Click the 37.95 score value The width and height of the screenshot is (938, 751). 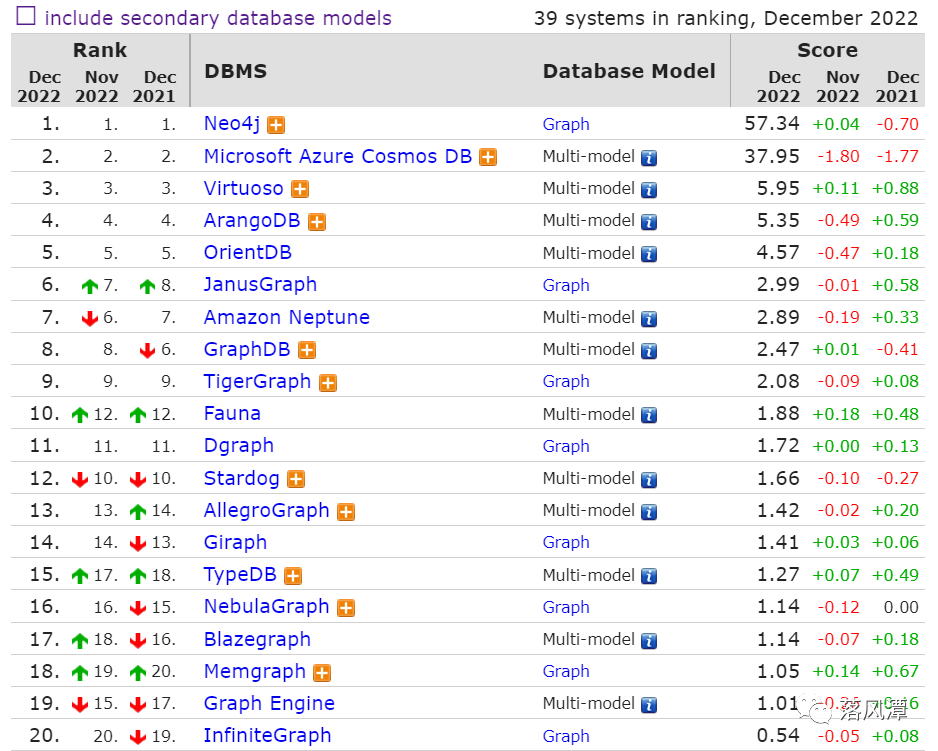point(772,156)
